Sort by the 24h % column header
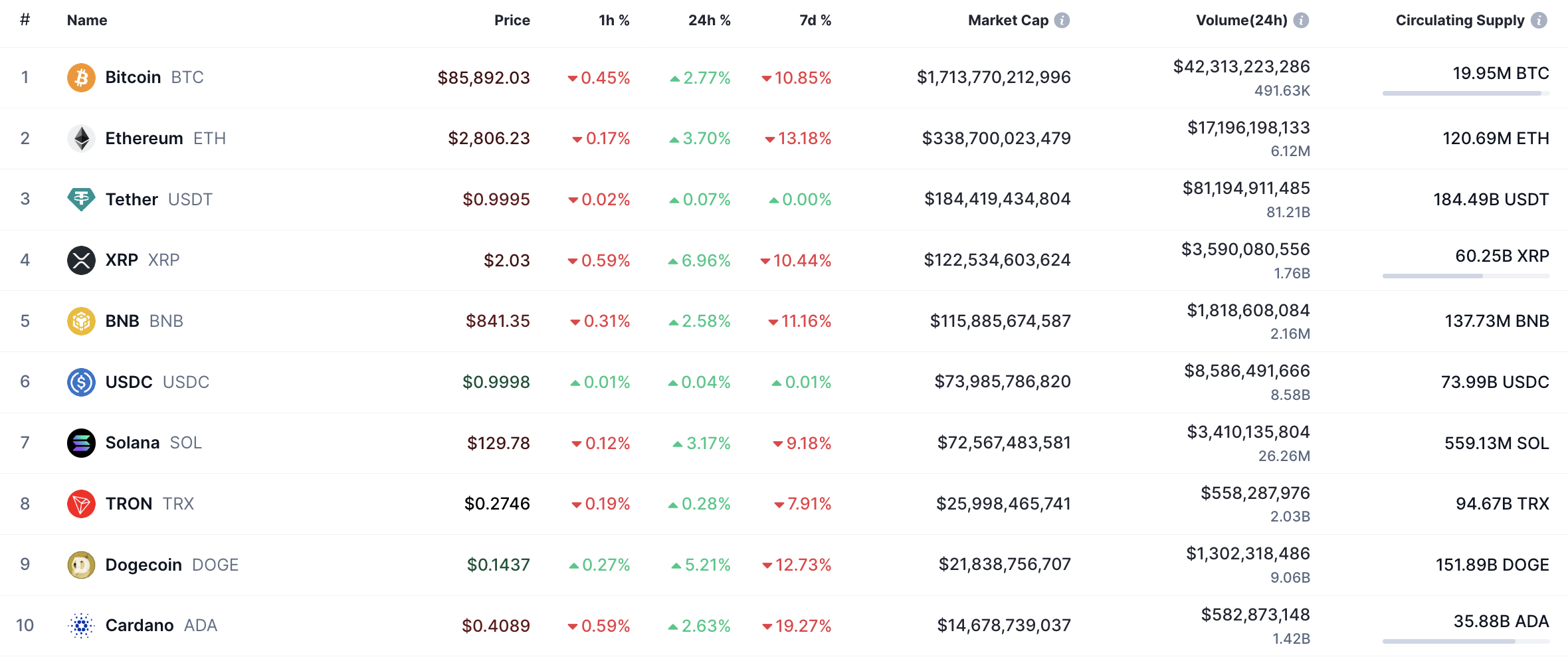The image size is (1568, 667). tap(709, 21)
